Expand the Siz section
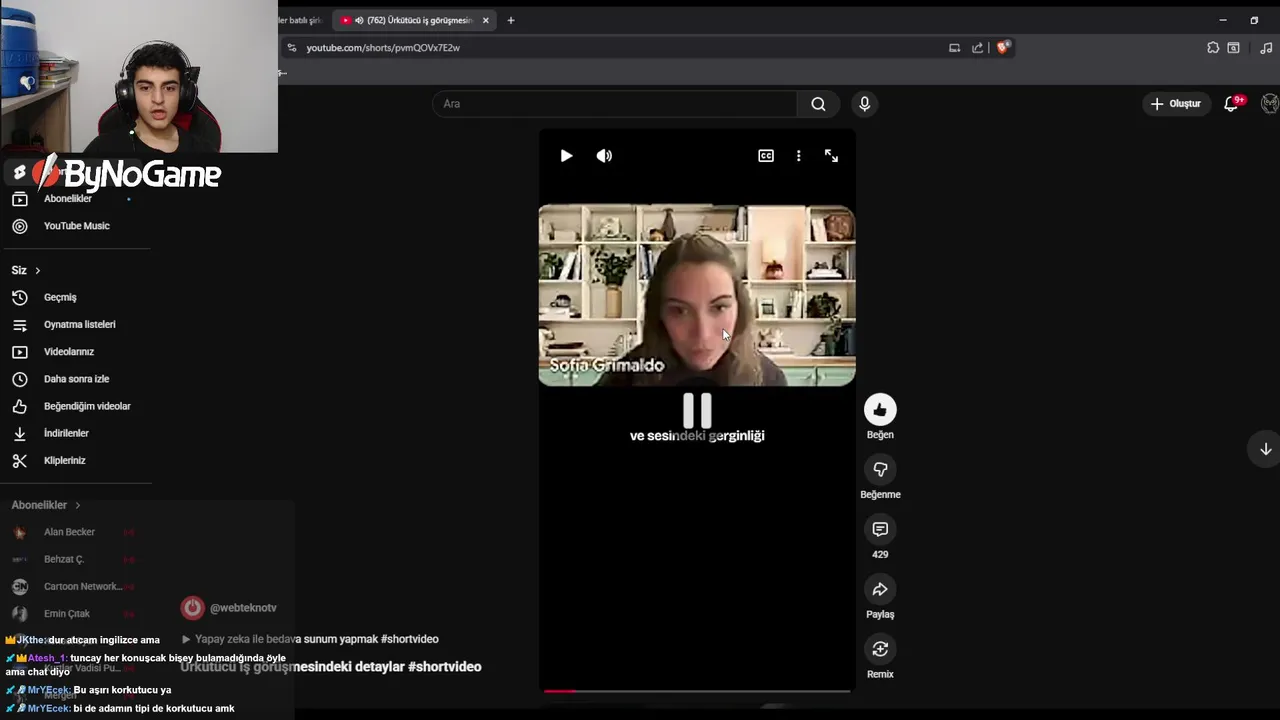Image resolution: width=1280 pixels, height=720 pixels. pos(26,270)
